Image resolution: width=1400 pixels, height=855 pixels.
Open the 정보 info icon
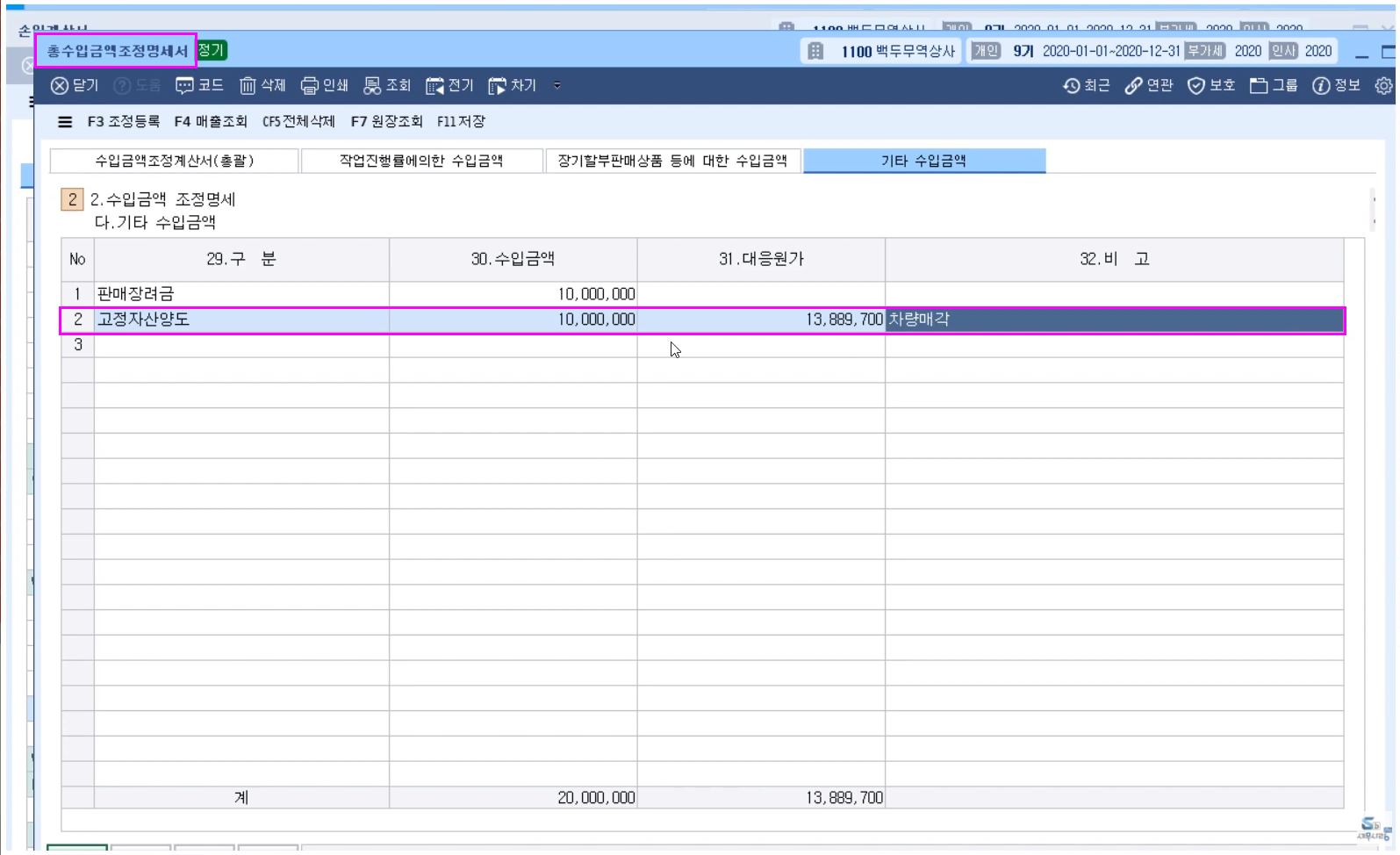coord(1321,86)
